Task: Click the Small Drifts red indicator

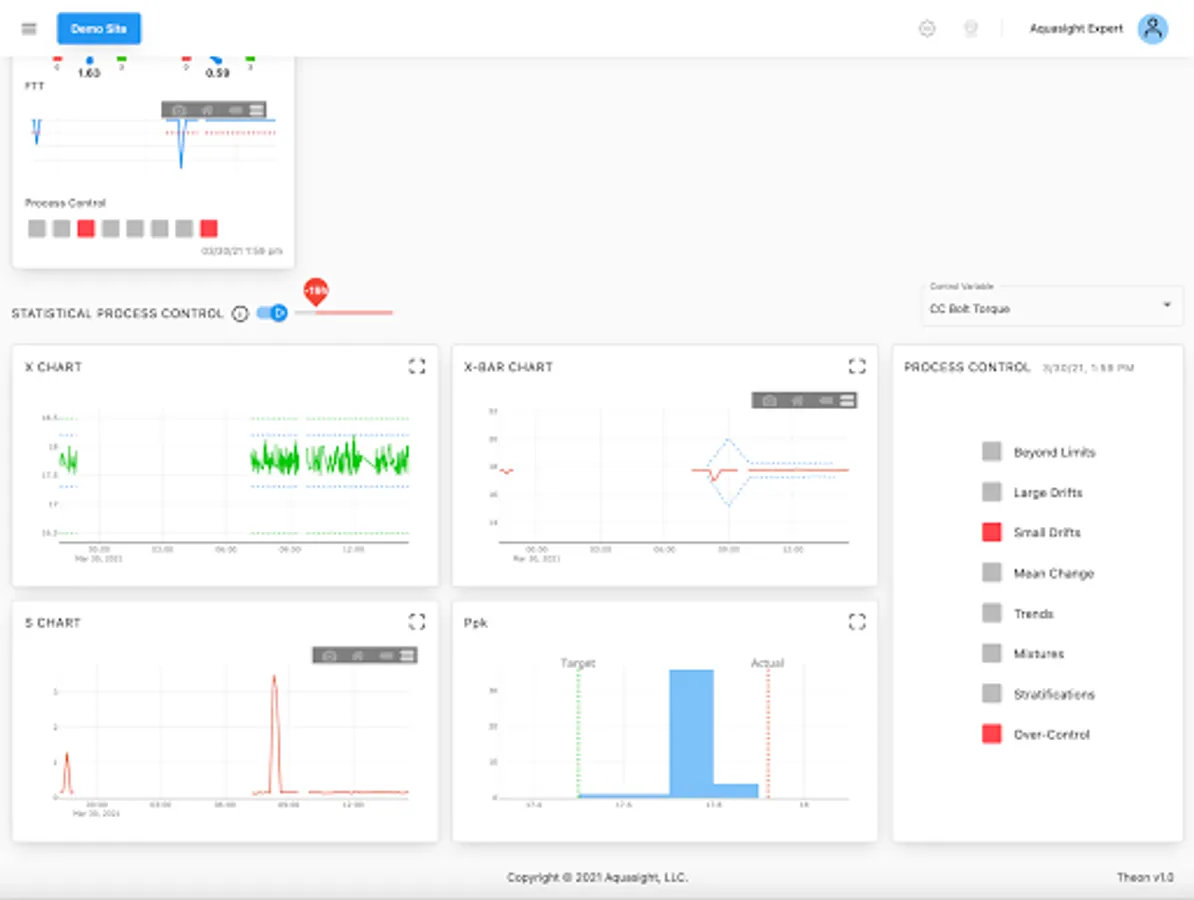Action: coord(991,532)
